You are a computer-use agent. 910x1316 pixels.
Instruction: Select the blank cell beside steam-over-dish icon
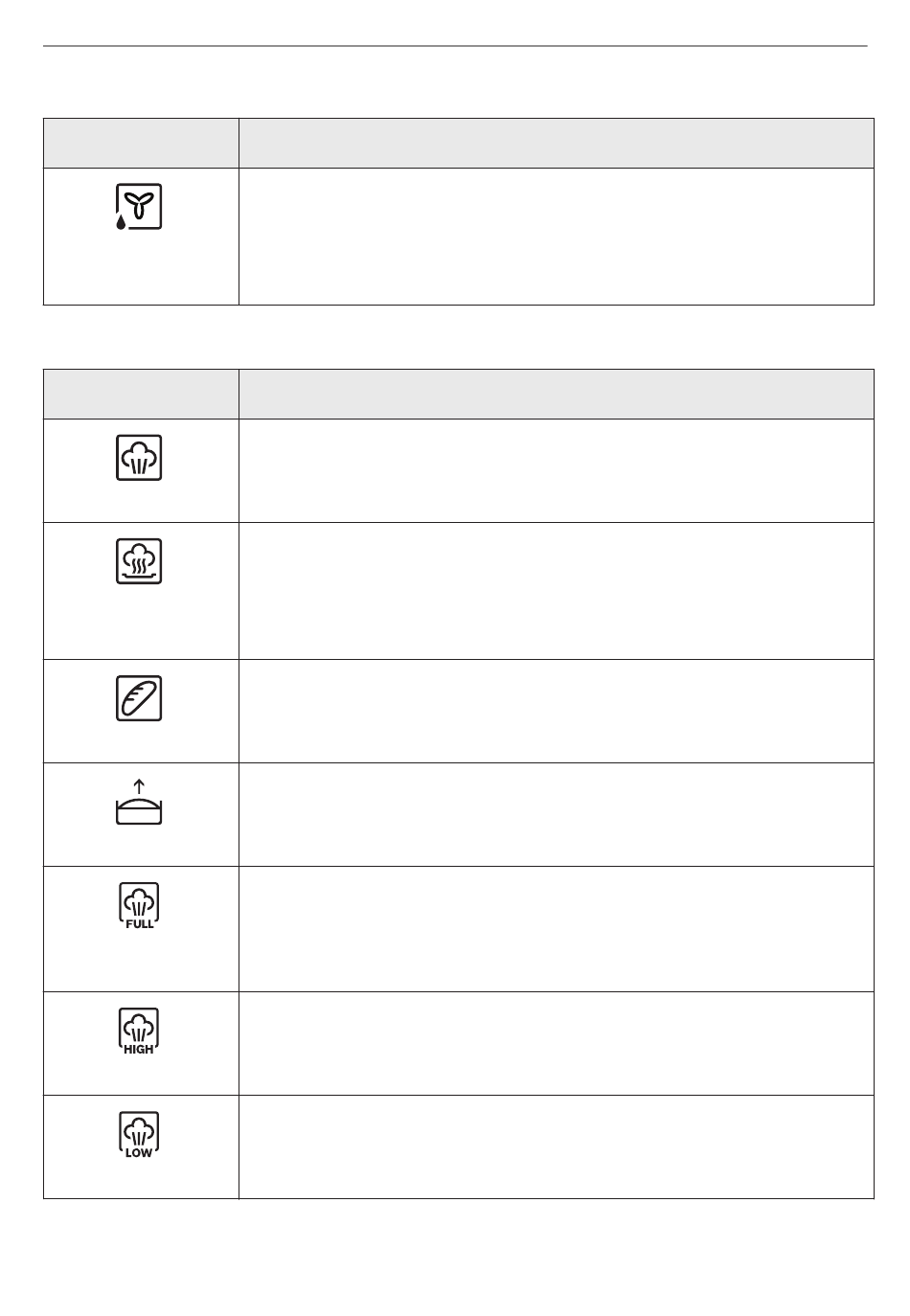point(557,591)
